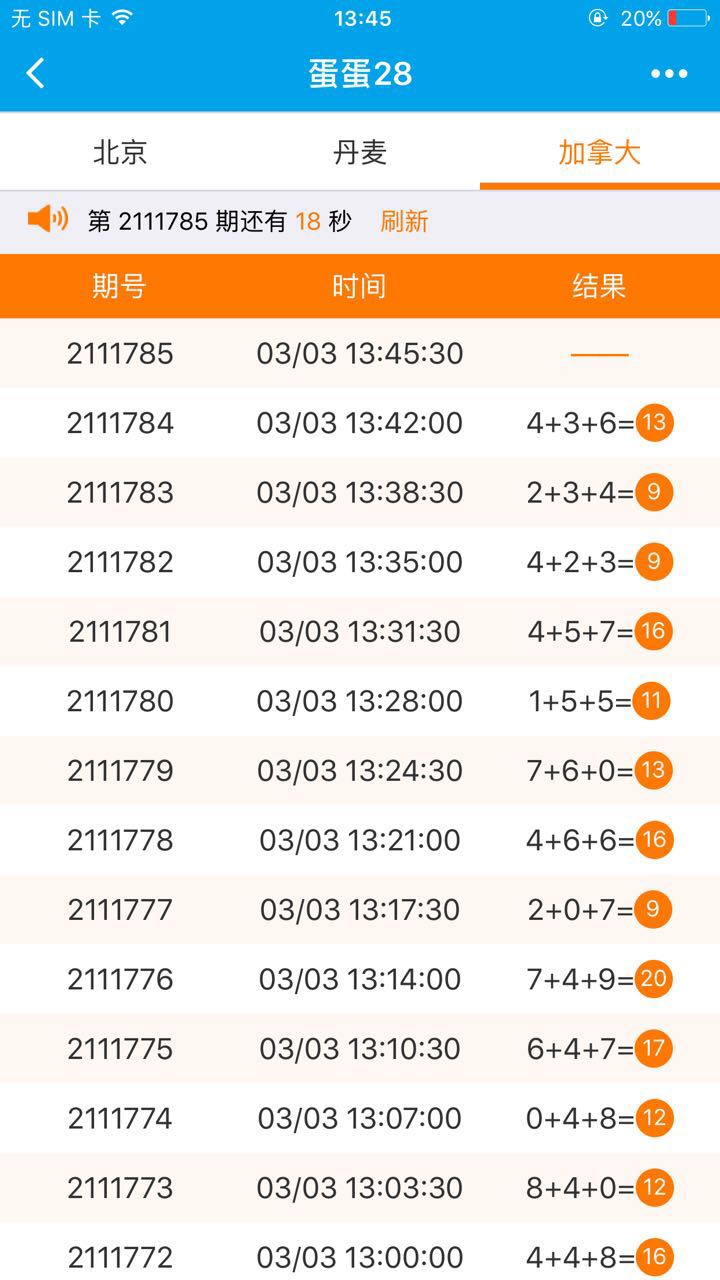Tap the 结果 column header
Screen dimensions: 720x1280
[599, 287]
